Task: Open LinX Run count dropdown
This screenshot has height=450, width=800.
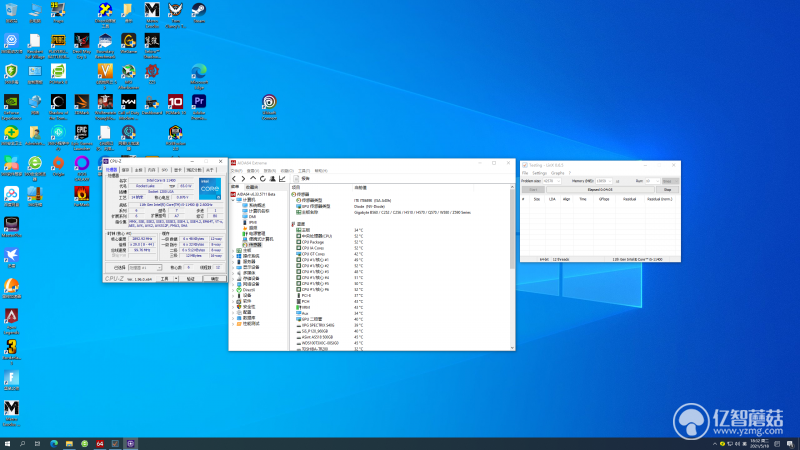Action: coord(652,181)
